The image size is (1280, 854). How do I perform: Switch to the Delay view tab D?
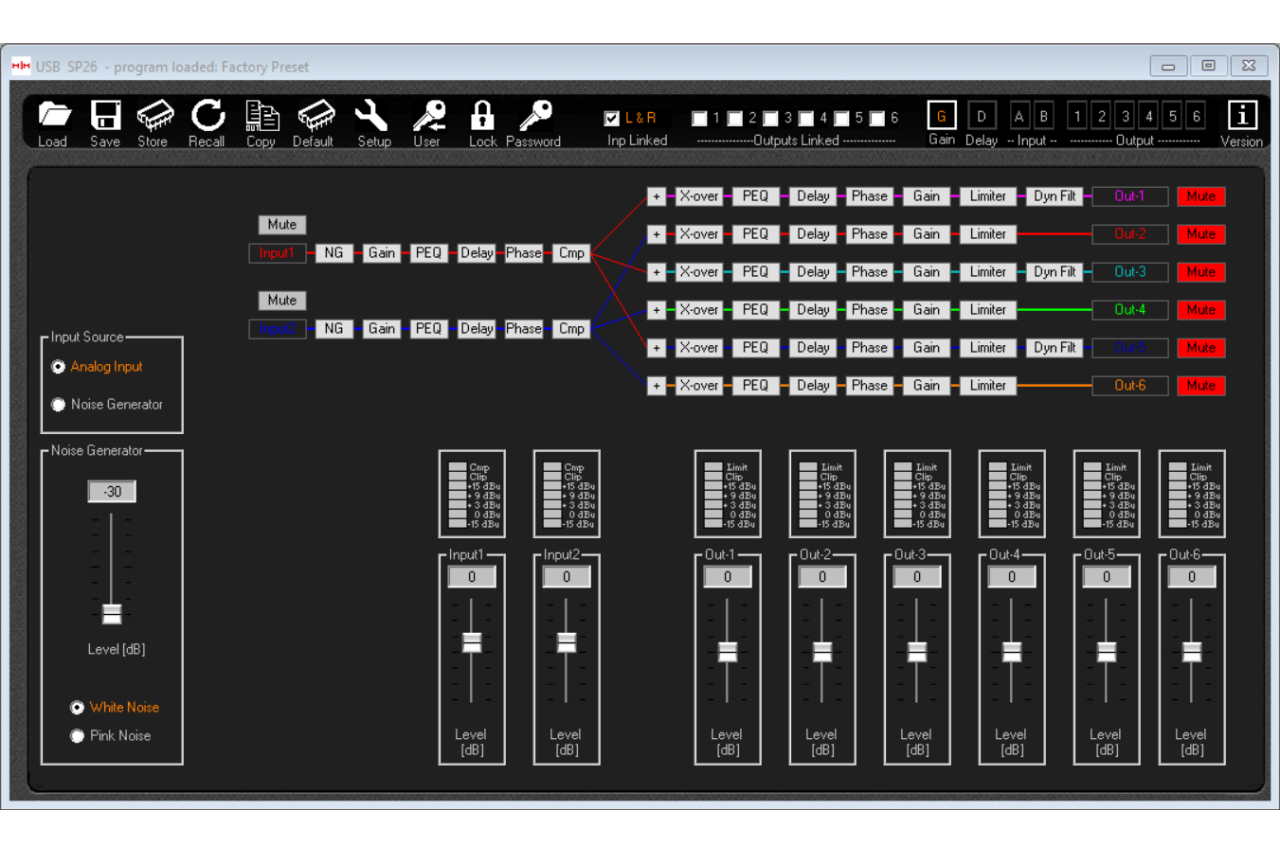coord(981,116)
